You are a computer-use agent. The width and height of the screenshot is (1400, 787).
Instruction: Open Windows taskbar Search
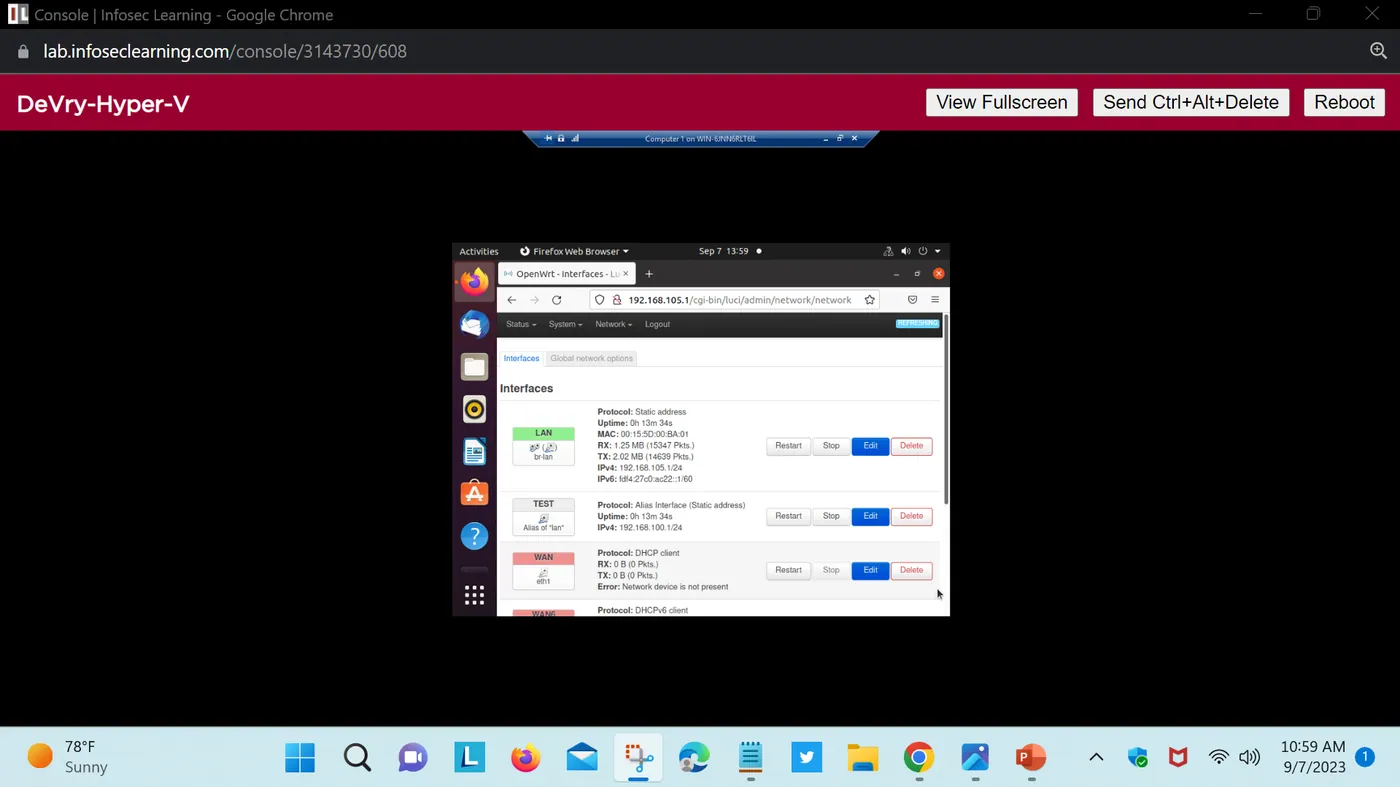[x=357, y=758]
